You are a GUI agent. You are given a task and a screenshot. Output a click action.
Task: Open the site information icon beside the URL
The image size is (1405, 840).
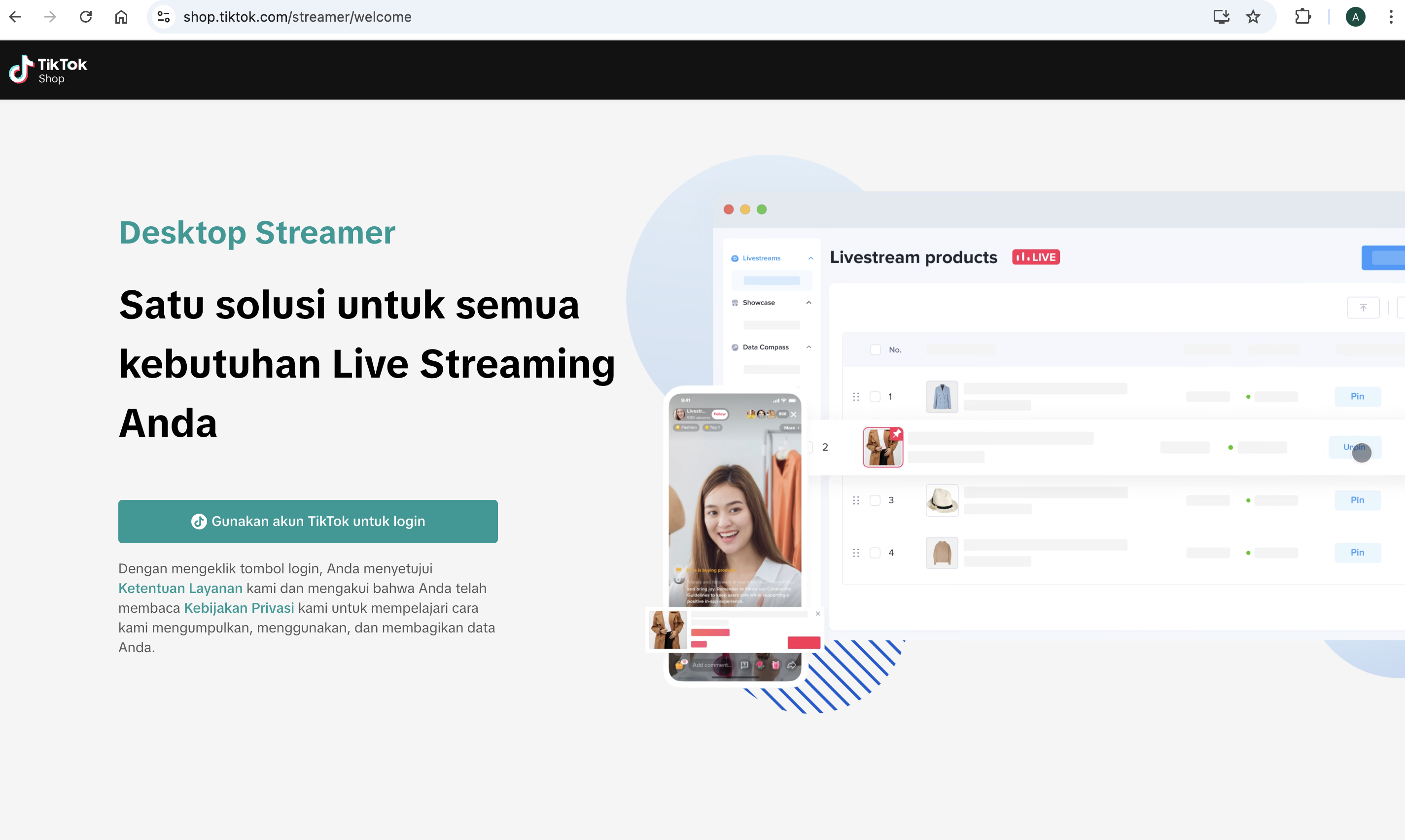click(164, 17)
